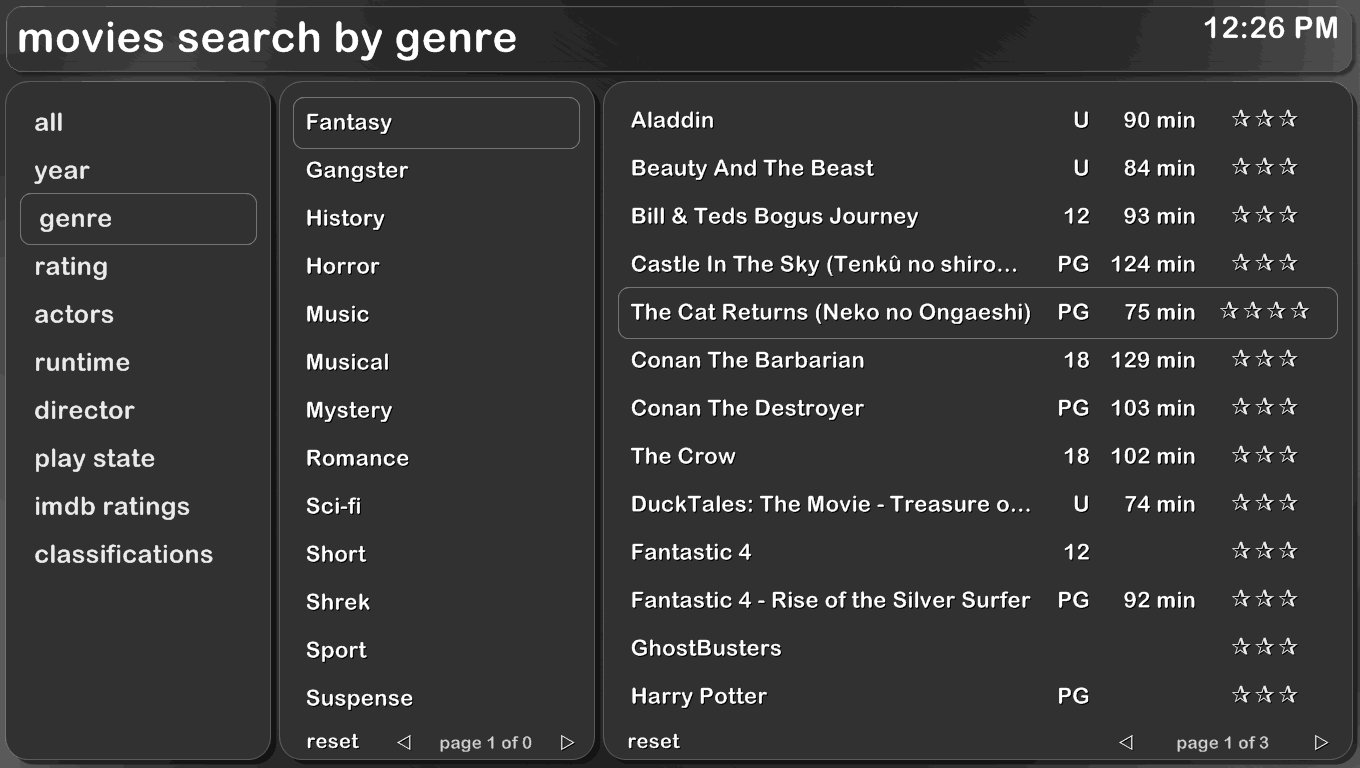Select Fantastic 4 - Rise of the Silver Surfer
Image resolution: width=1360 pixels, height=768 pixels.
(x=977, y=600)
